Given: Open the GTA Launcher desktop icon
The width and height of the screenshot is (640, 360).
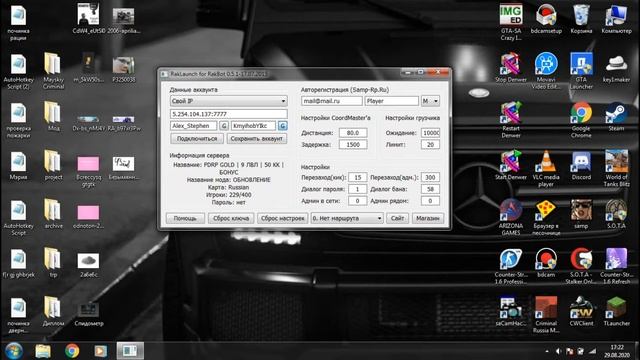Looking at the screenshot, I should coord(581,71).
